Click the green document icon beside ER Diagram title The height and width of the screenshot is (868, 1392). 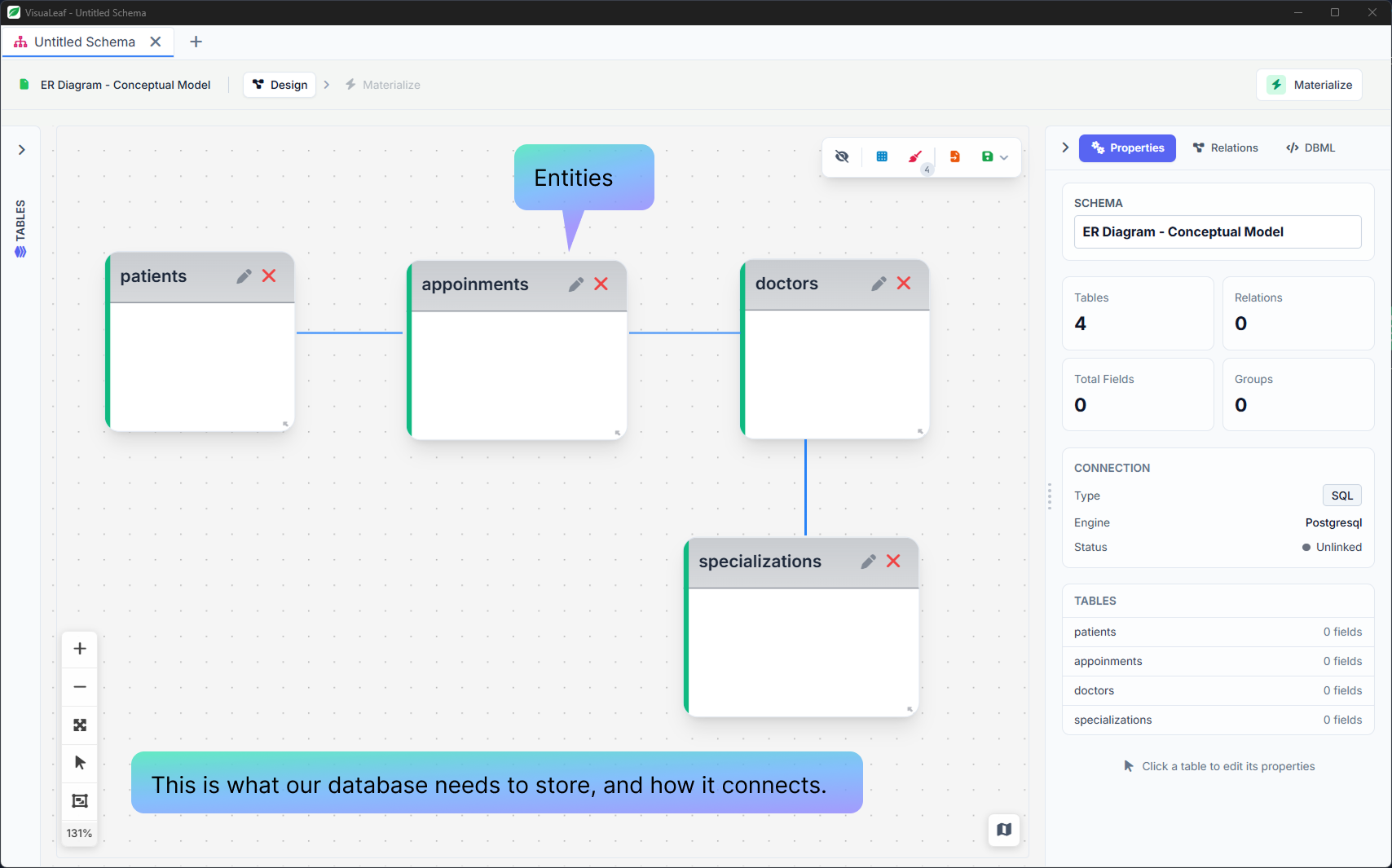click(24, 85)
